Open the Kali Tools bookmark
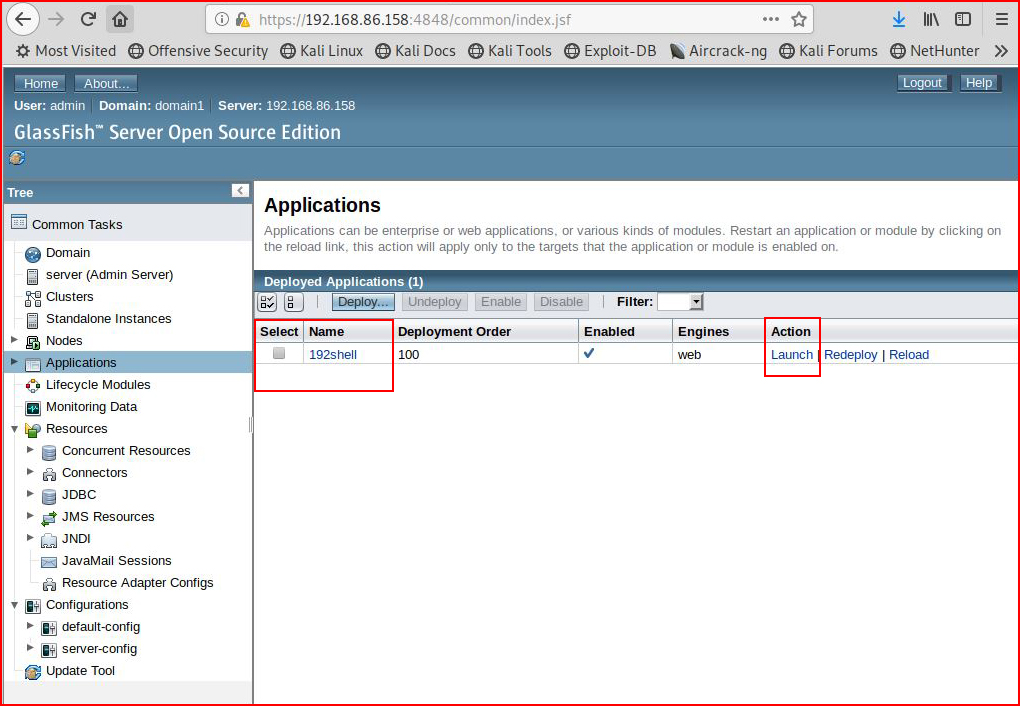Viewport: 1020px width, 706px height. [x=510, y=51]
